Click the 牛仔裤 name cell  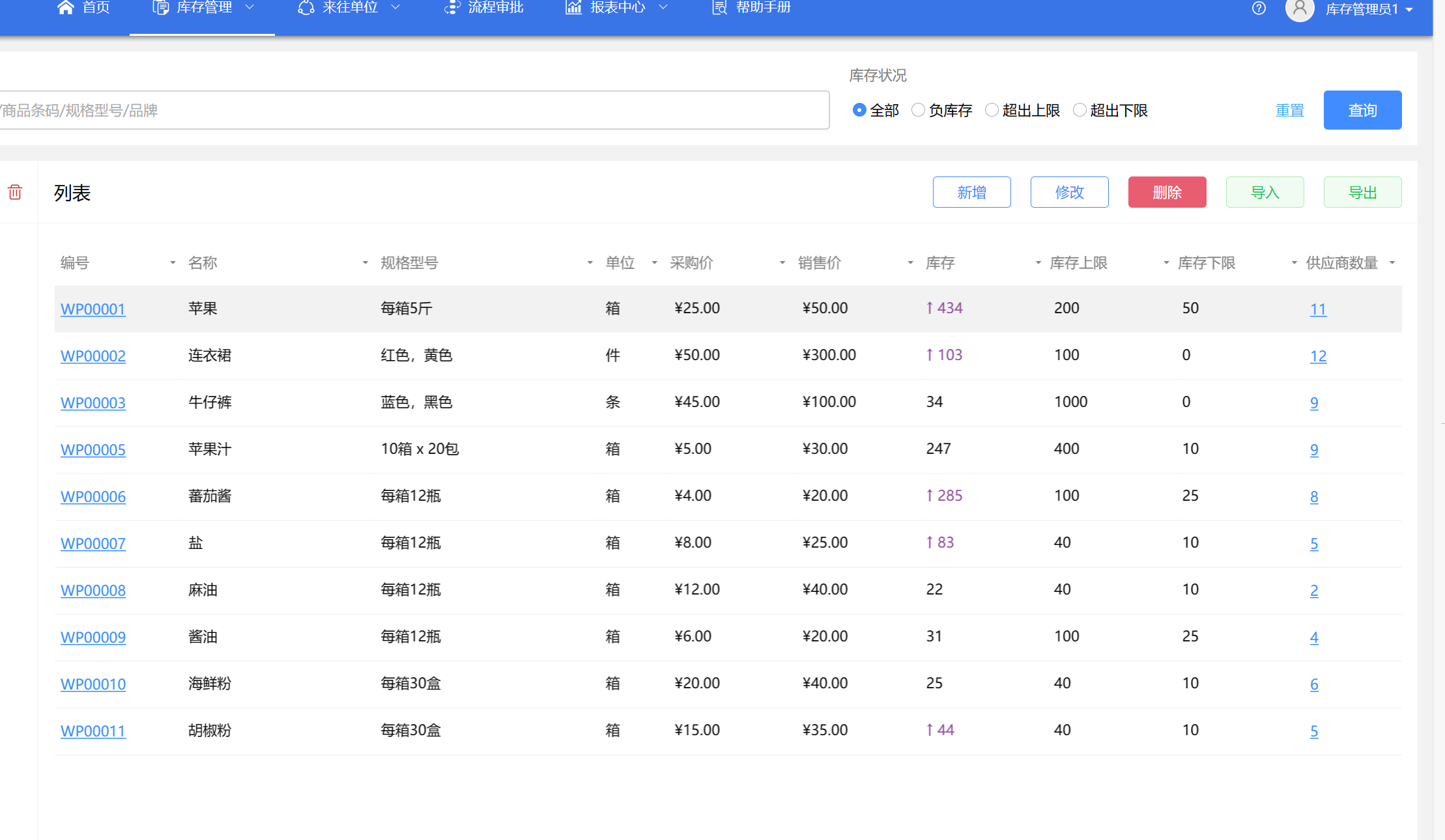pos(210,402)
